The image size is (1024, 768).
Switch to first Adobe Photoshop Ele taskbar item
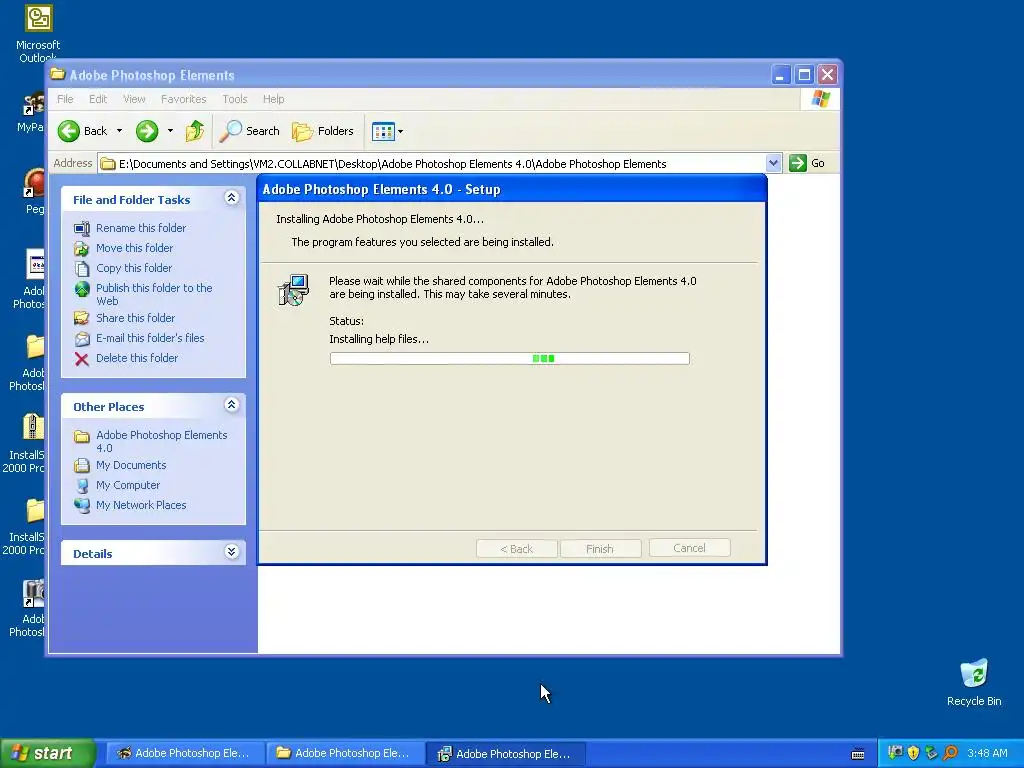(x=185, y=754)
